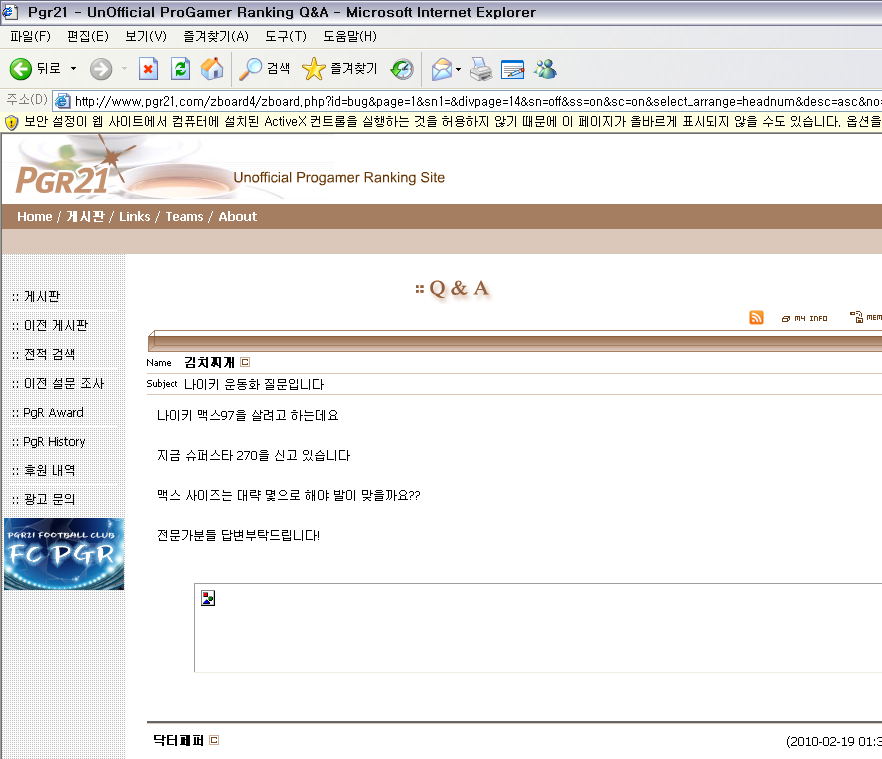Select 이전 게시판 in the sidebar
Screen dimensions: 882x759
pos(56,326)
